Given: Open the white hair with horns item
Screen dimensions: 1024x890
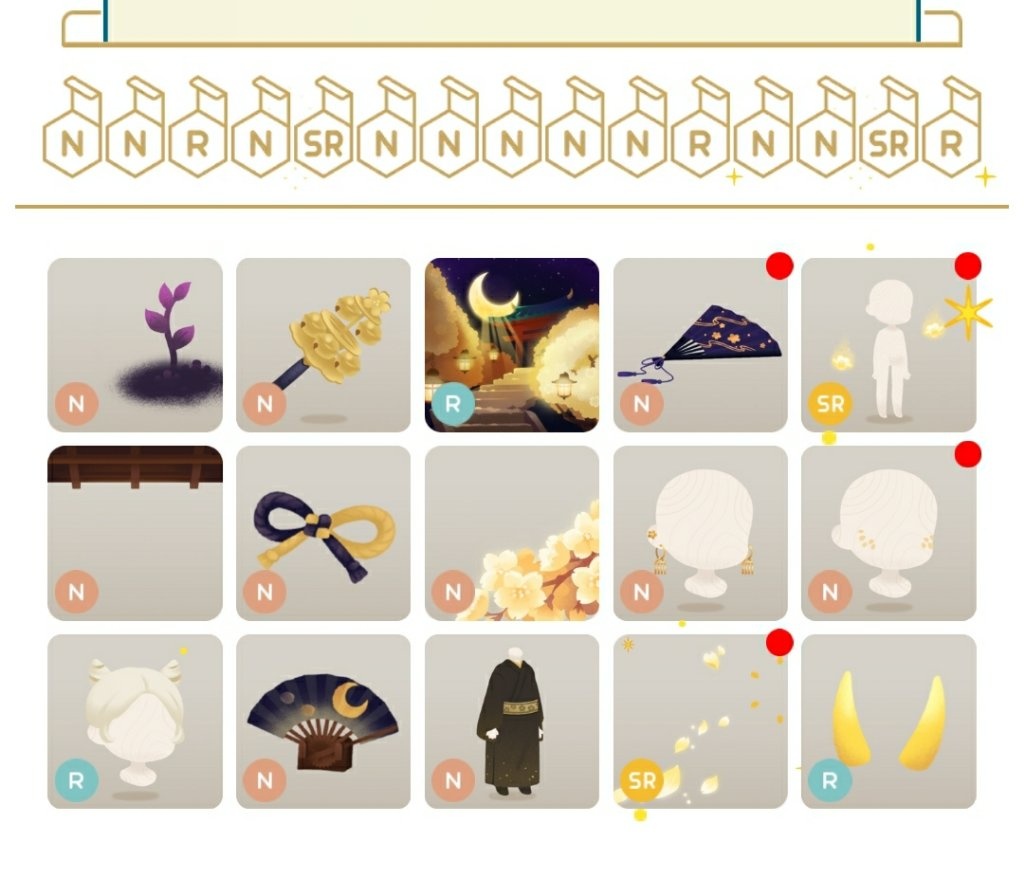Looking at the screenshot, I should click(x=135, y=722).
